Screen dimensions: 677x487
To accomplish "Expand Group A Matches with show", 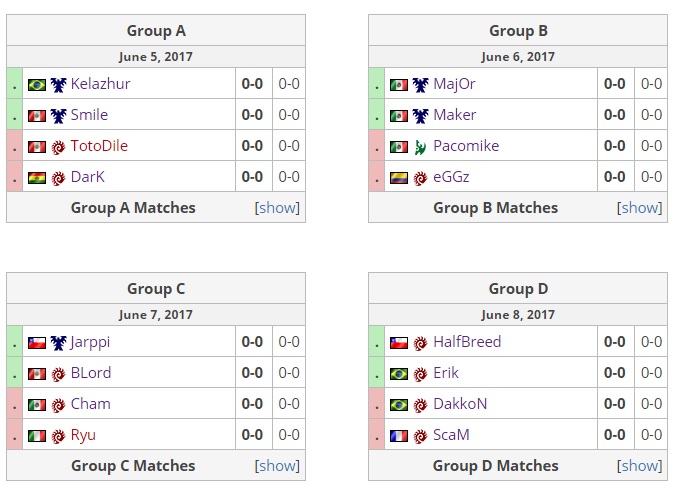I will click(x=277, y=208).
